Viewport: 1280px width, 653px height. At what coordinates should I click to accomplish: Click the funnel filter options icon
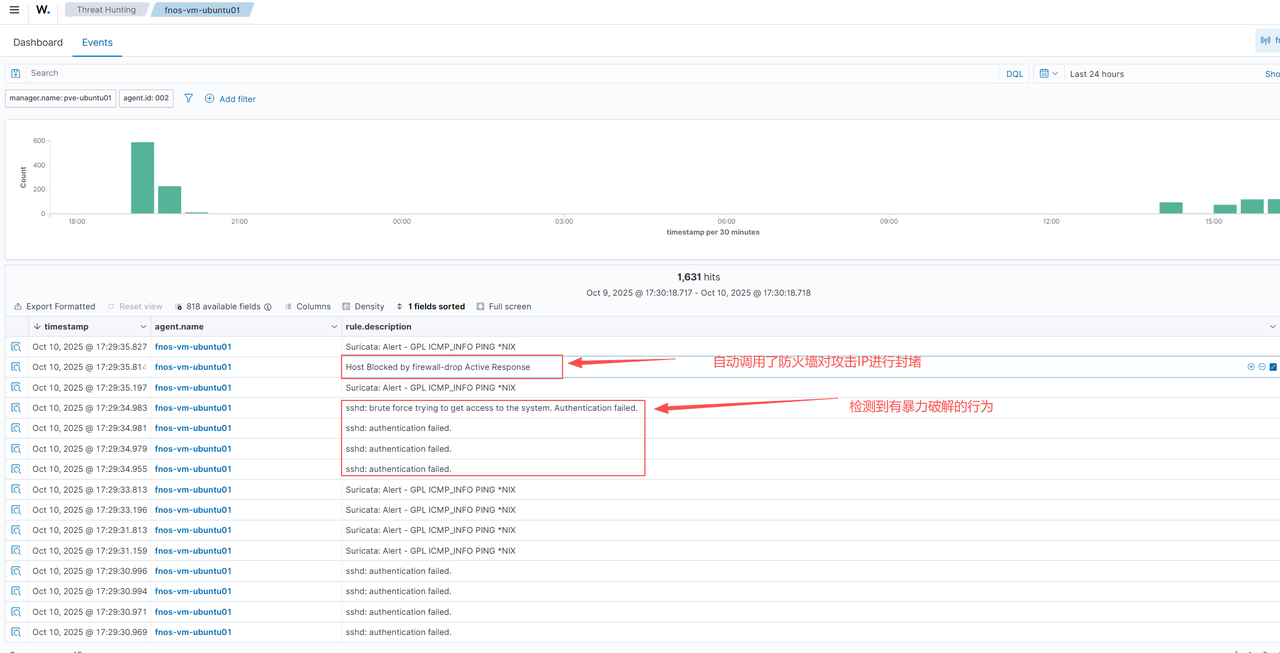point(188,98)
